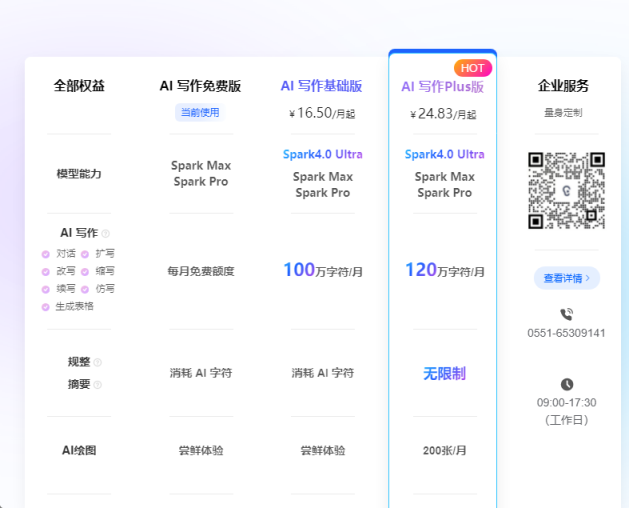Click the checkmark next to 续写
The width and height of the screenshot is (629, 508).
46,289
